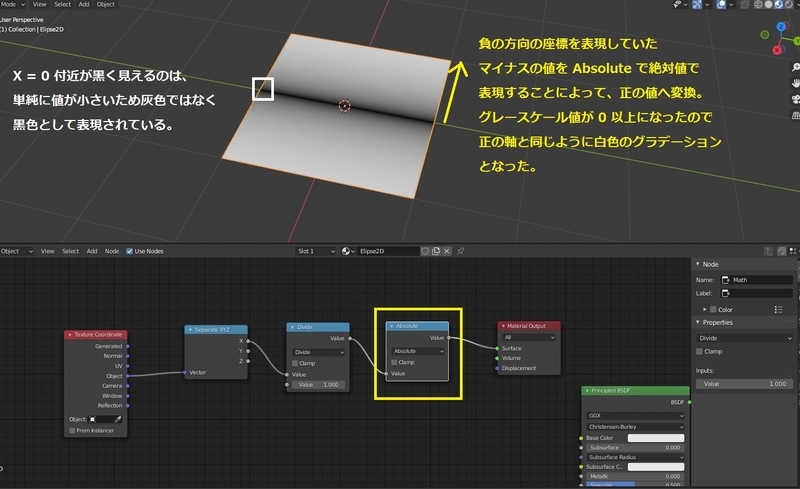Toggle camera view icon
800x489 pixels.
[795, 99]
